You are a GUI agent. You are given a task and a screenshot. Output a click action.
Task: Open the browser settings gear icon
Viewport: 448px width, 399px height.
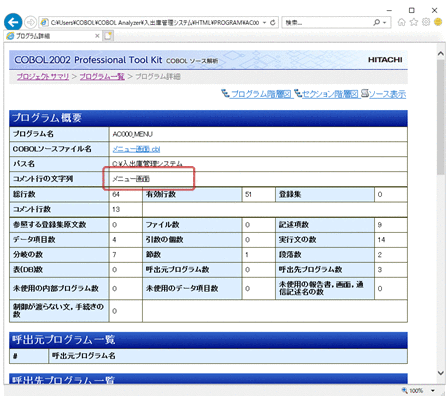coord(426,22)
